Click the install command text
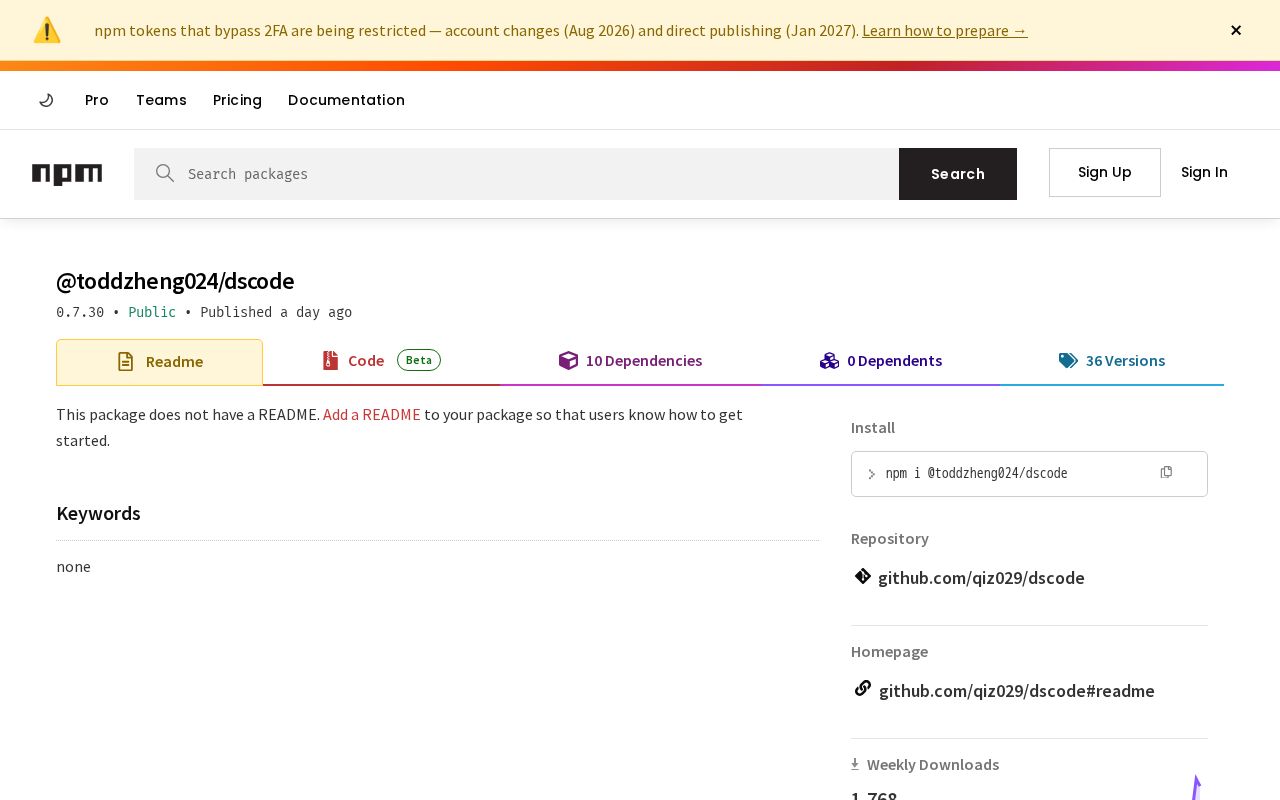Viewport: 1280px width, 800px height. [x=976, y=473]
